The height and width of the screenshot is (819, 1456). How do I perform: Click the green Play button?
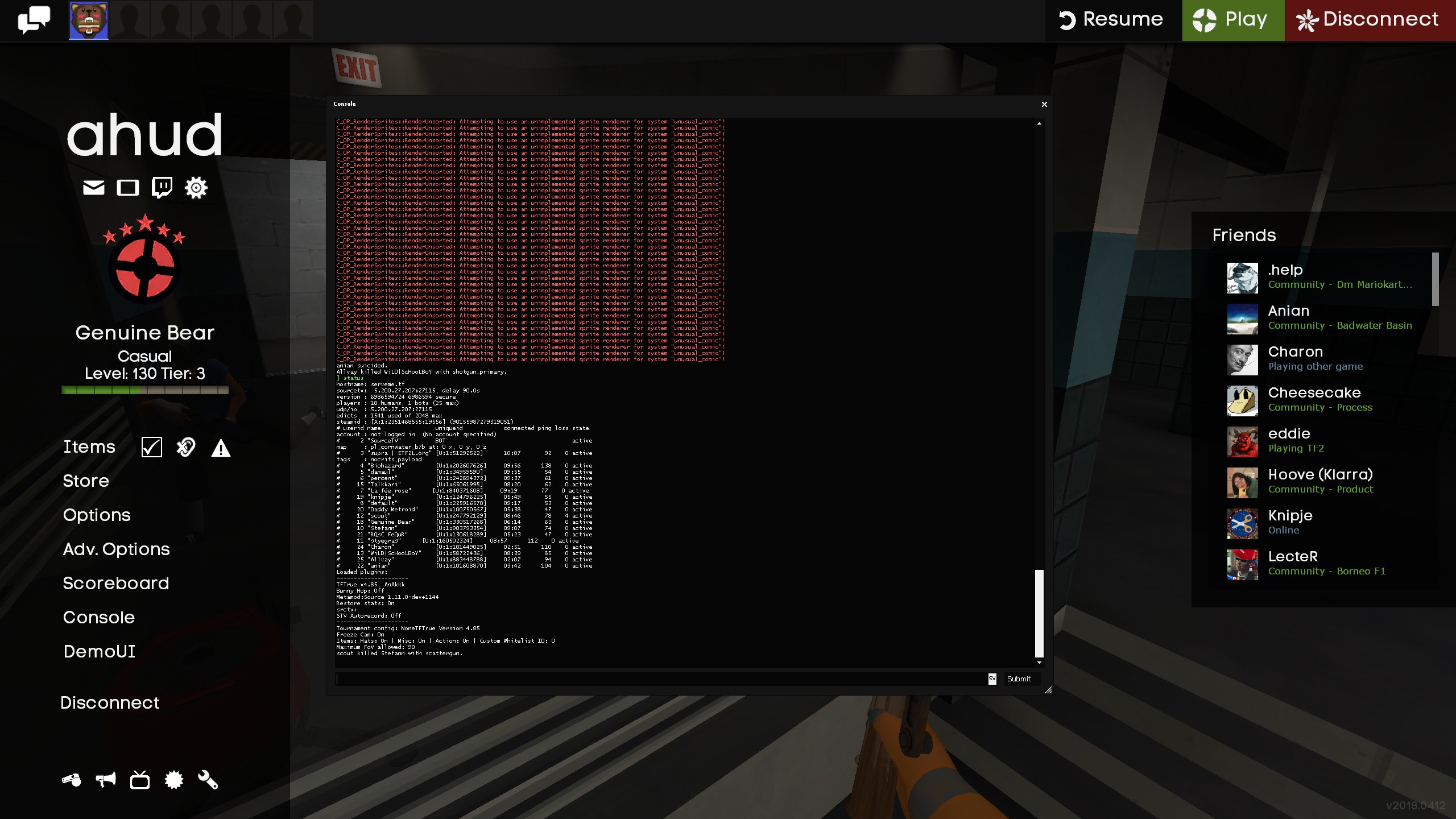click(x=1233, y=20)
